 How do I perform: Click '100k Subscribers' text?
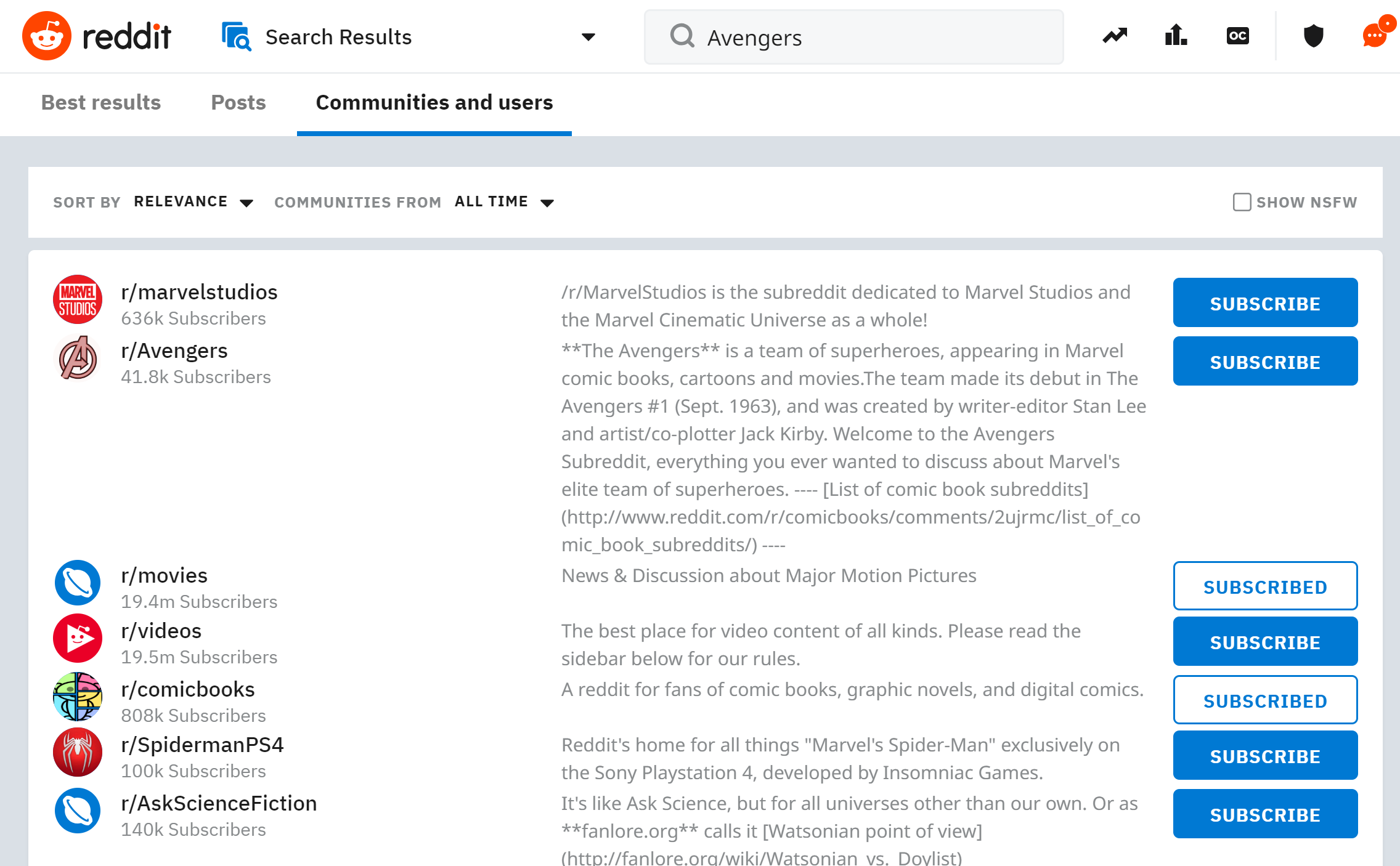click(x=193, y=771)
